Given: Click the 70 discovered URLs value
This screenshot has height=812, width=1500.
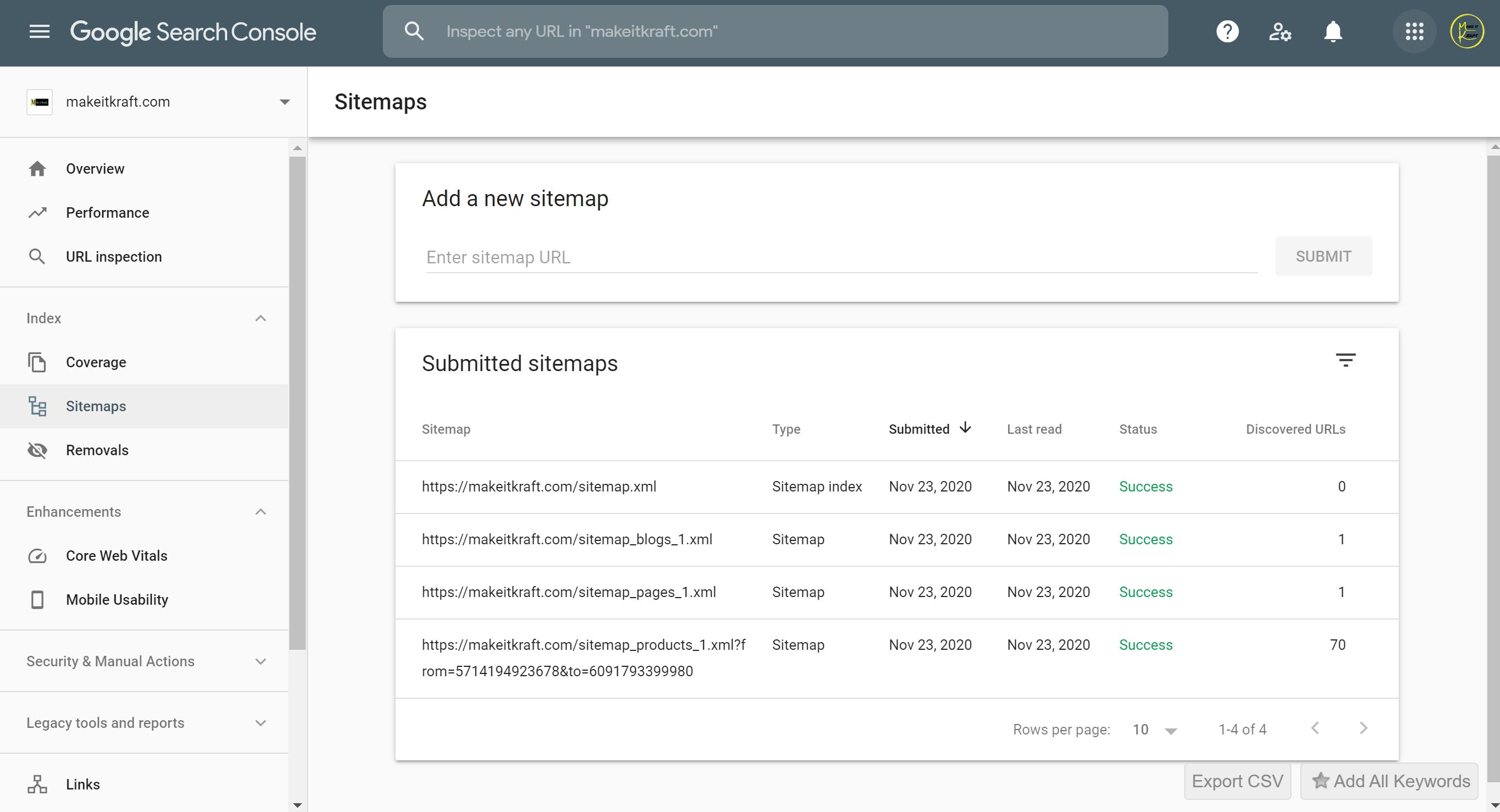Looking at the screenshot, I should [1338, 645].
